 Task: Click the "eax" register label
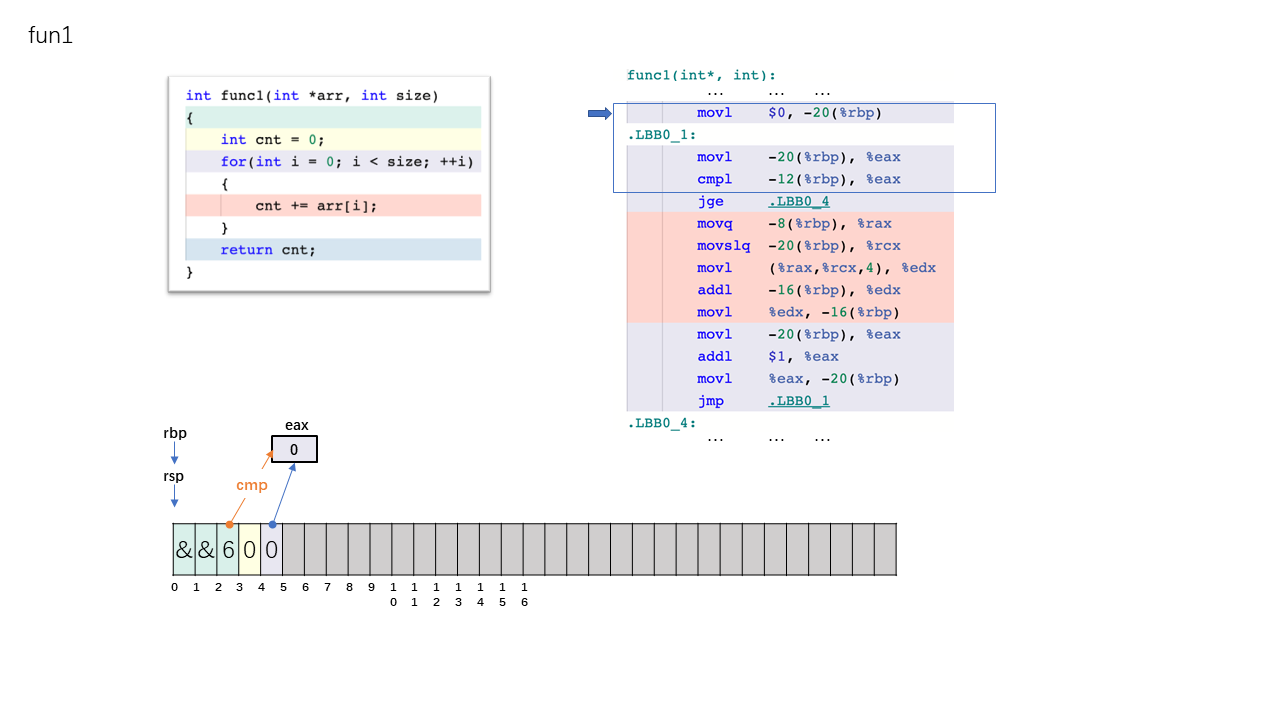[297, 425]
